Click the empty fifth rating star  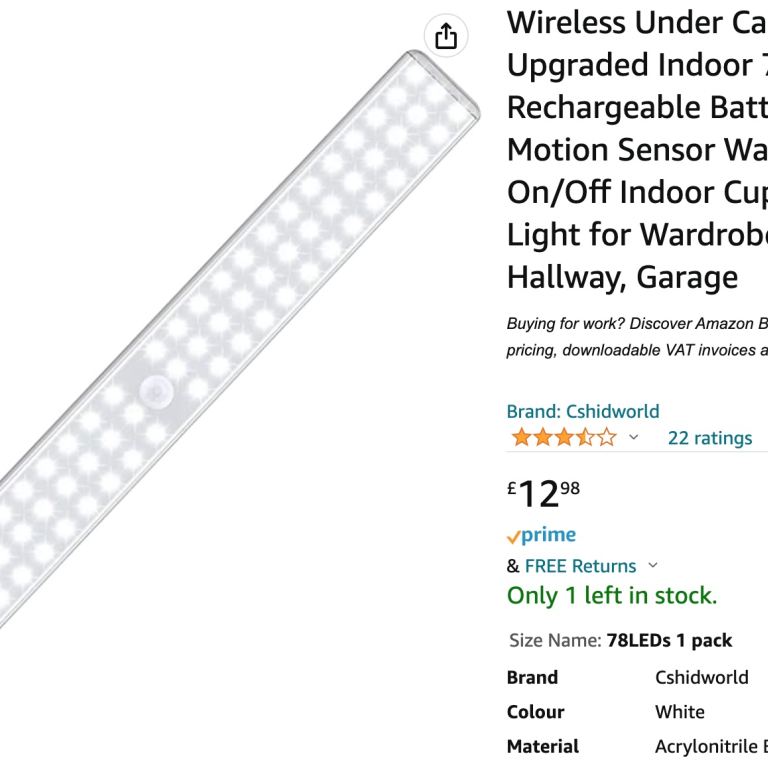pyautogui.click(x=607, y=437)
